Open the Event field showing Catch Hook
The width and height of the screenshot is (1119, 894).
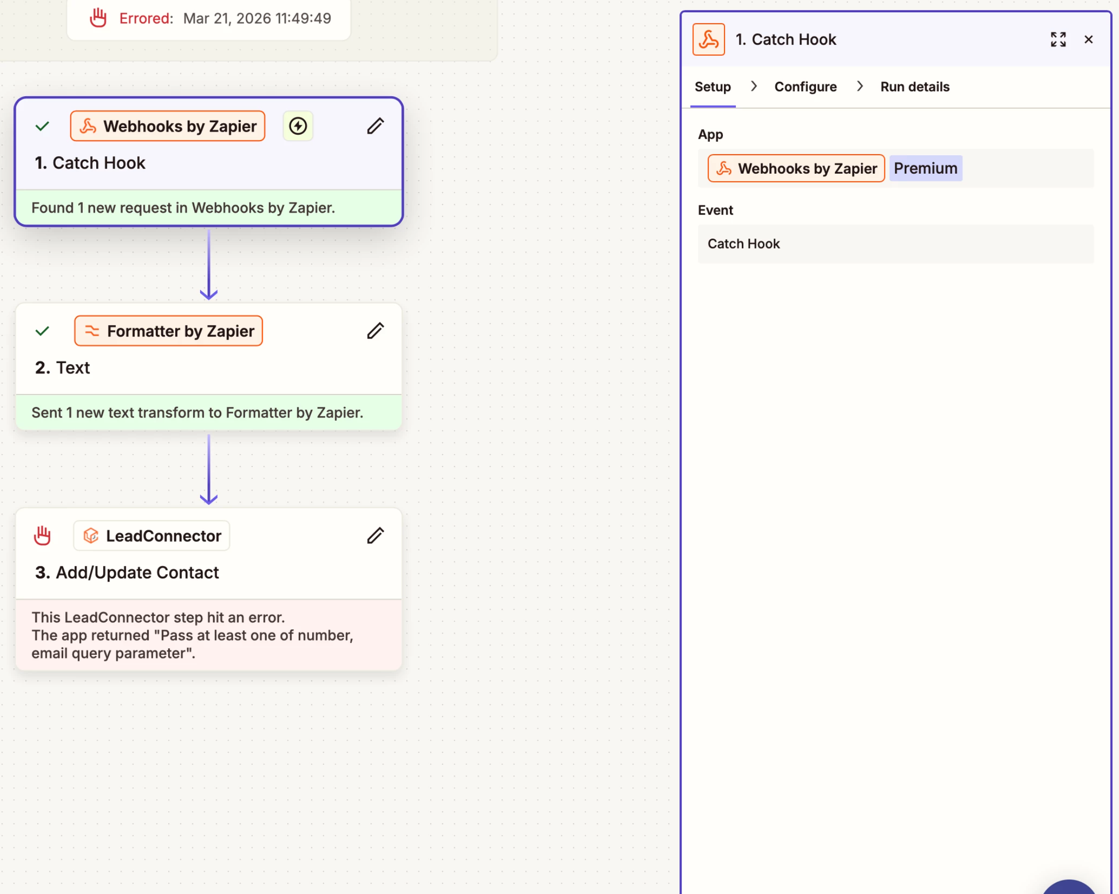point(895,244)
